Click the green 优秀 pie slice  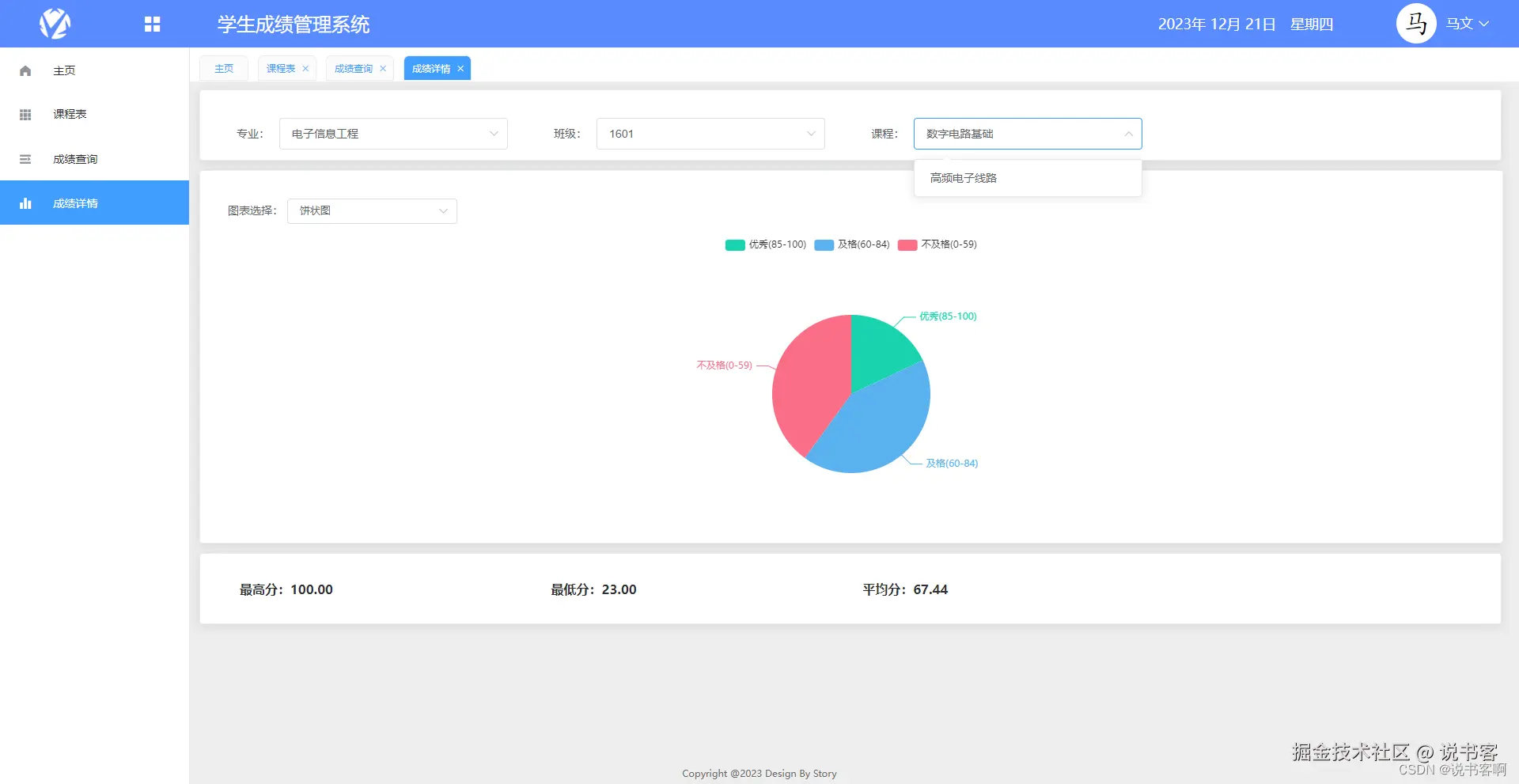(x=880, y=350)
